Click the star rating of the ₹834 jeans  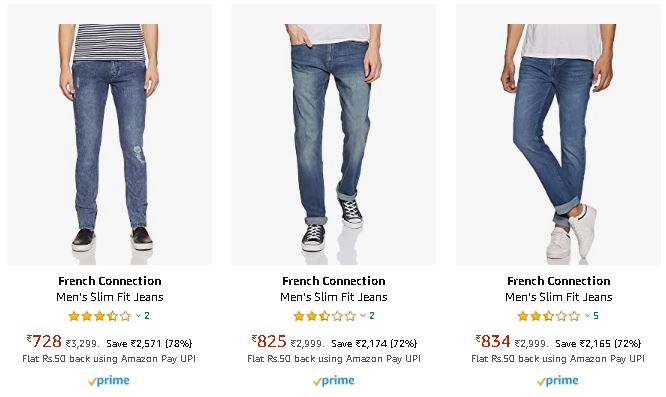[549, 316]
